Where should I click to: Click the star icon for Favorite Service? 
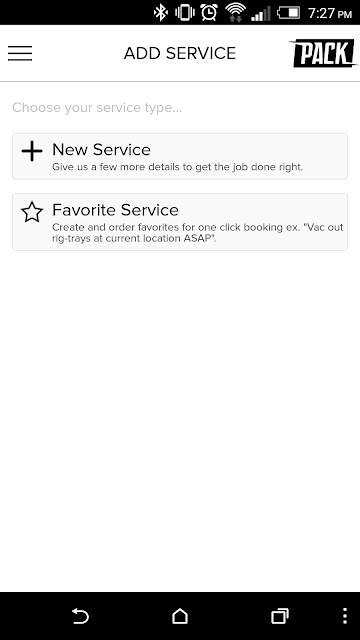click(x=32, y=212)
